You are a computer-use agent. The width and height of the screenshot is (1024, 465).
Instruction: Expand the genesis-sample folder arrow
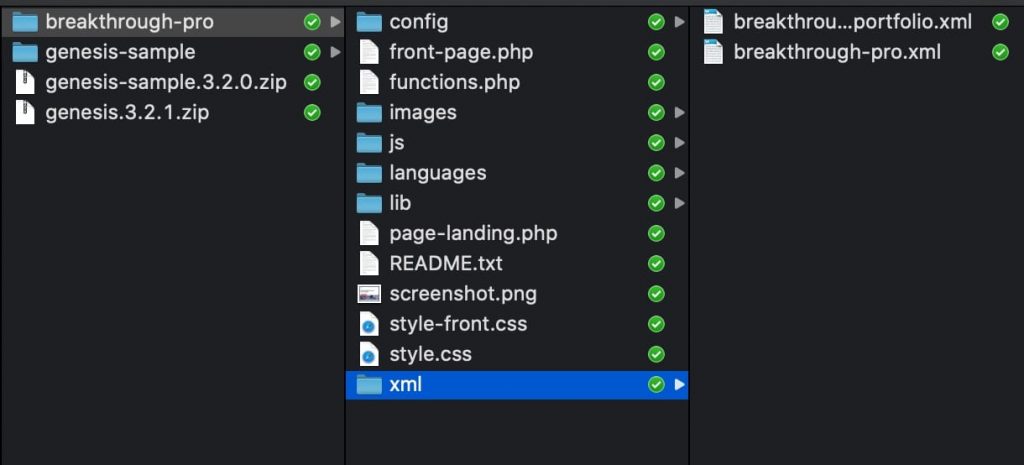[x=336, y=52]
